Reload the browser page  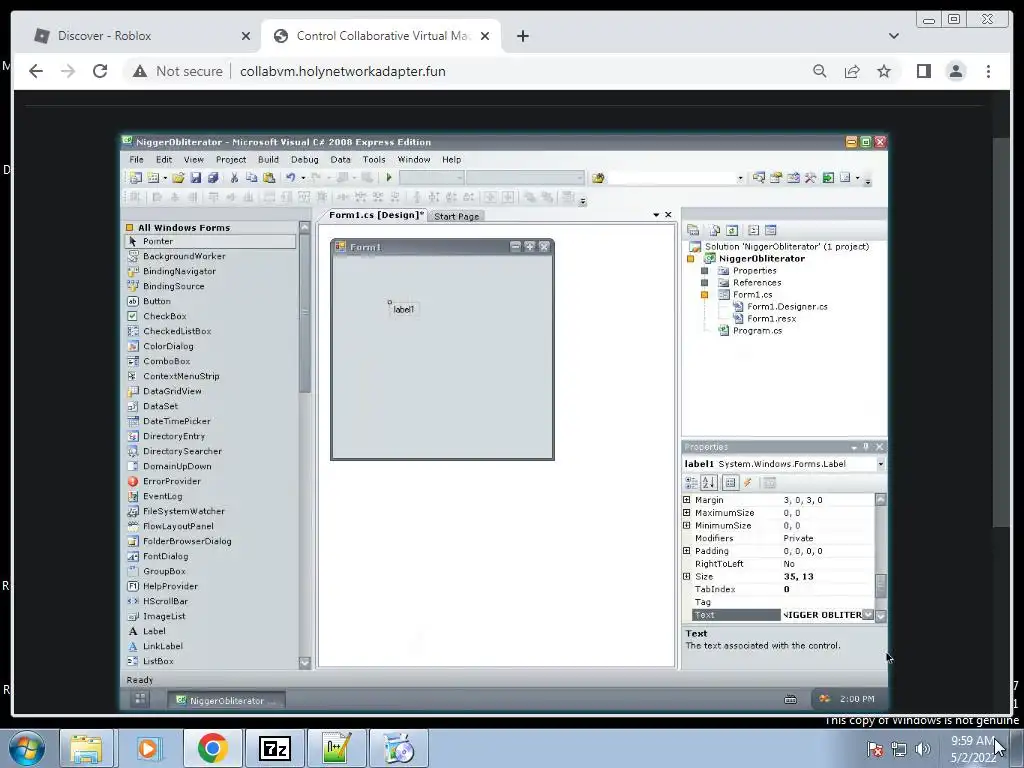tap(100, 71)
